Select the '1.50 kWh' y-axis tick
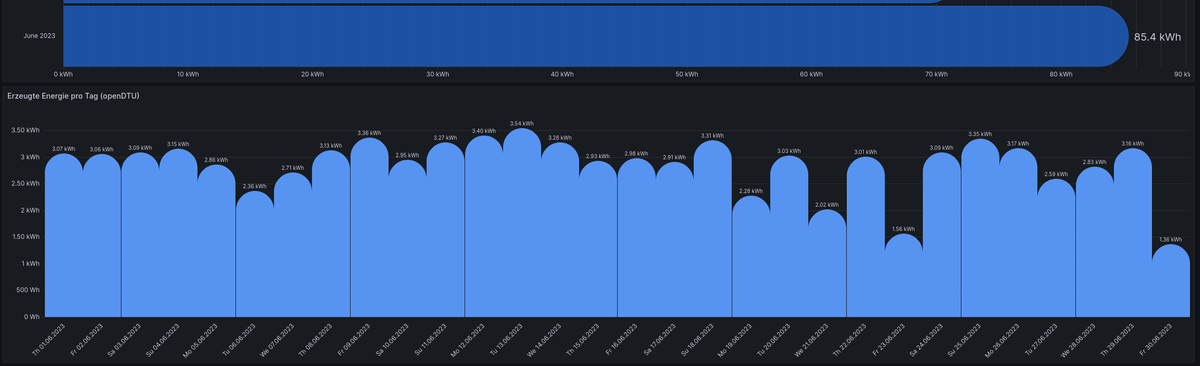This screenshot has width=1200, height=366. coord(25,237)
